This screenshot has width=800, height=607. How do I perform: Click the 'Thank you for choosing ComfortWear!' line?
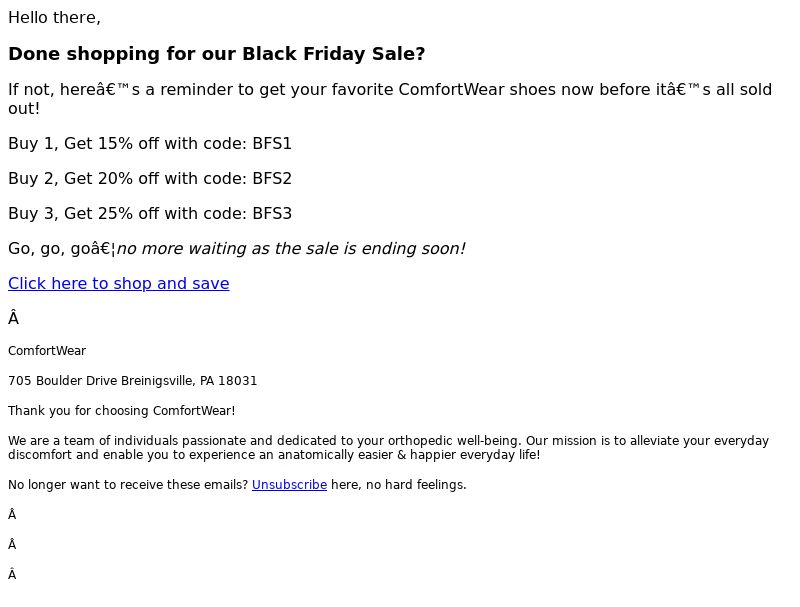click(121, 411)
